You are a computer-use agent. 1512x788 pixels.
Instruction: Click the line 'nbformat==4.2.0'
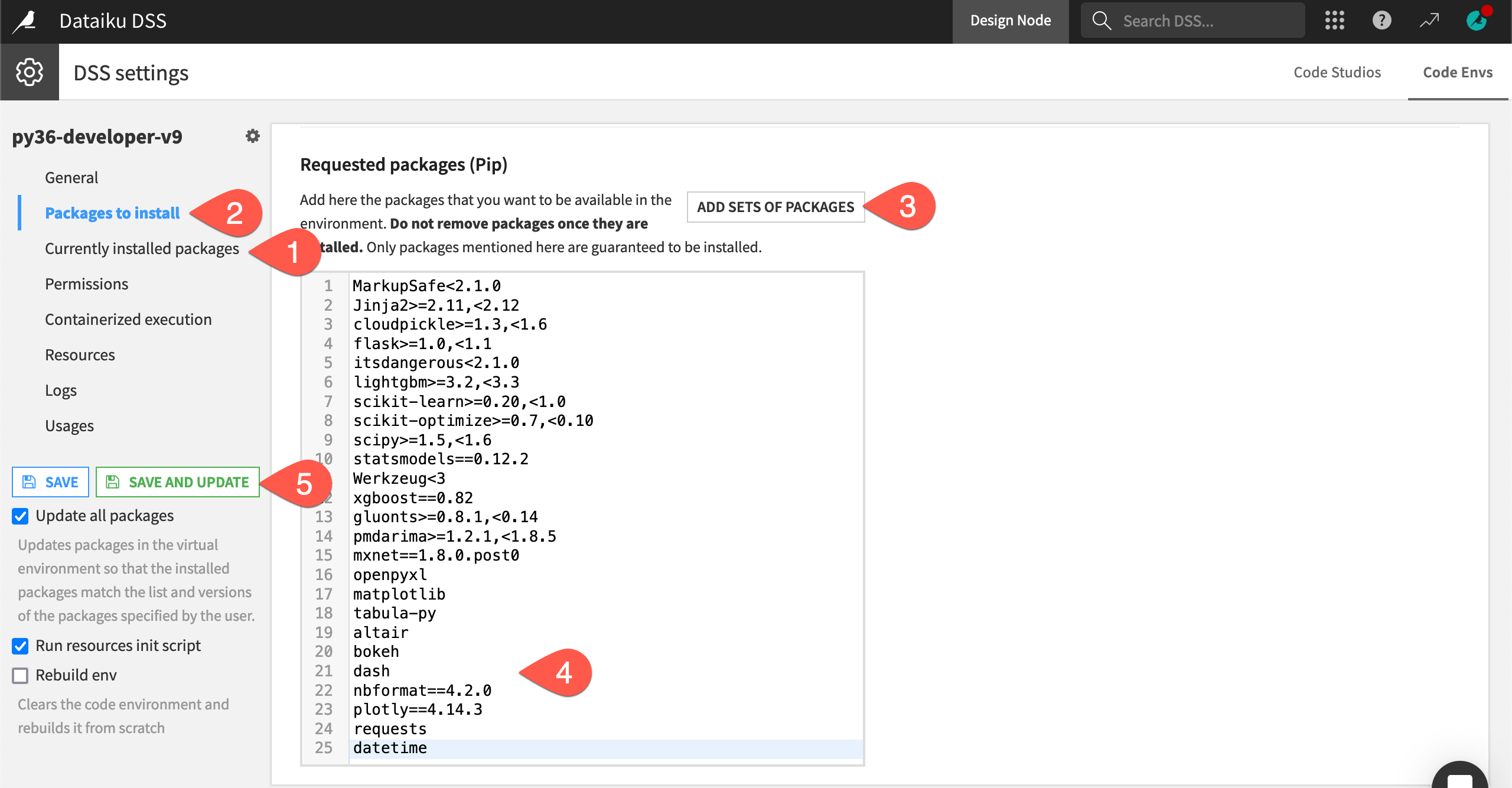[422, 691]
